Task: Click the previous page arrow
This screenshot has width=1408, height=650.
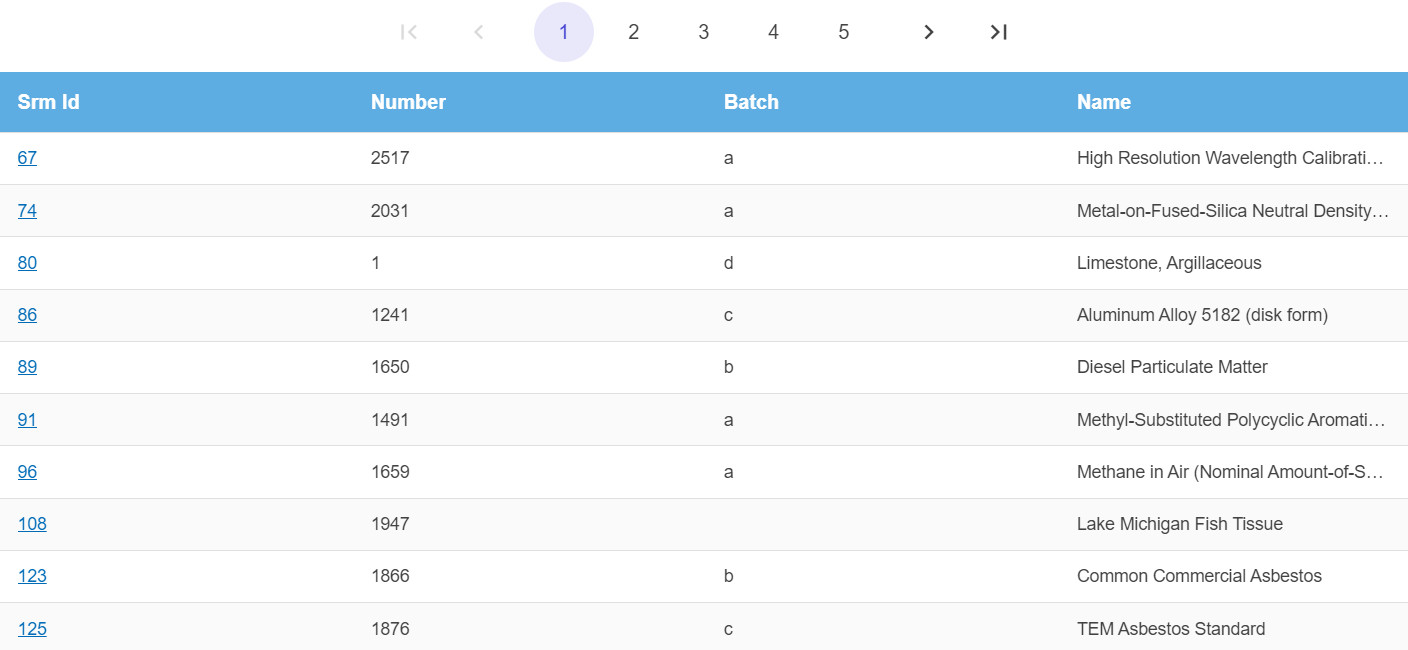Action: (478, 32)
